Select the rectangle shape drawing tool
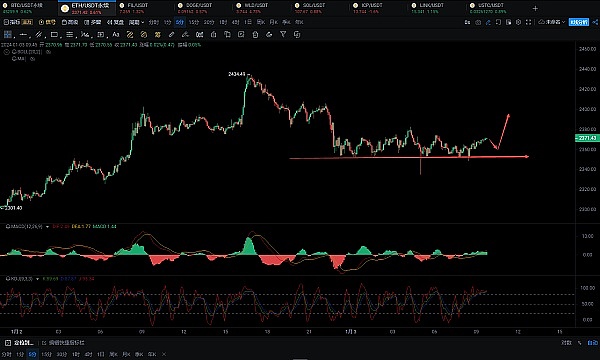 [x=54, y=35]
